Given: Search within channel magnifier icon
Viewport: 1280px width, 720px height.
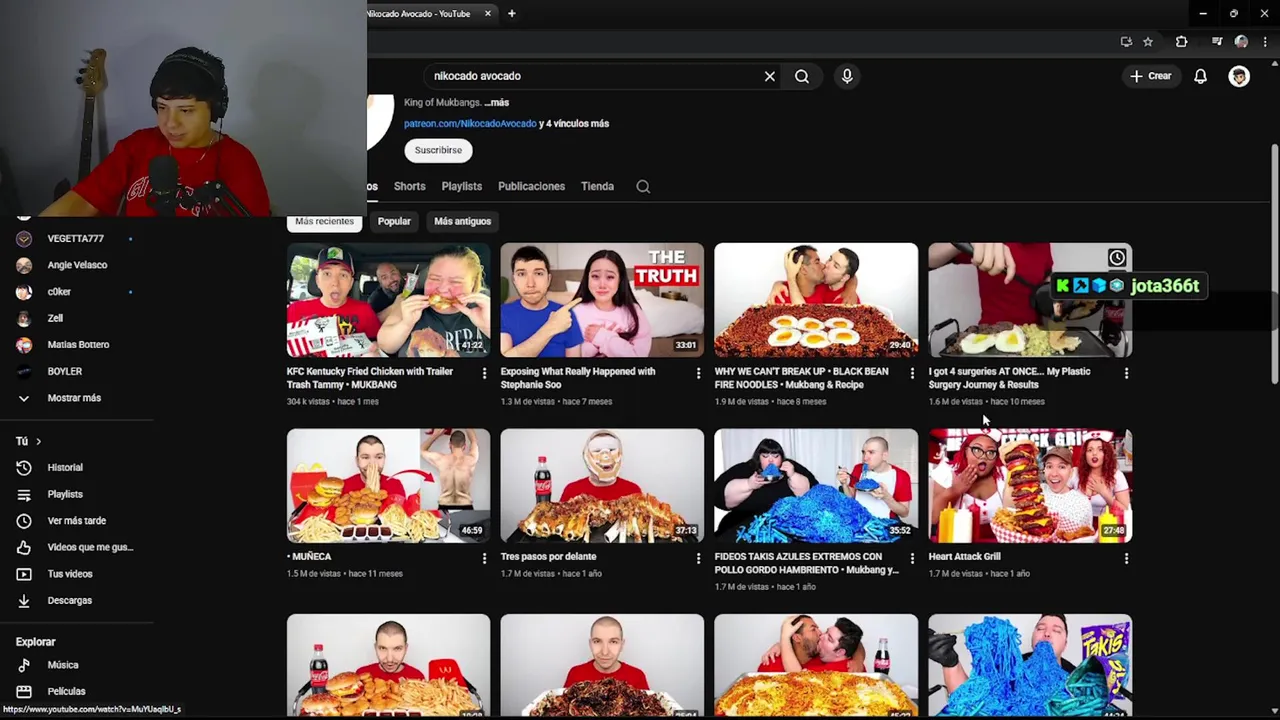Looking at the screenshot, I should tap(643, 186).
